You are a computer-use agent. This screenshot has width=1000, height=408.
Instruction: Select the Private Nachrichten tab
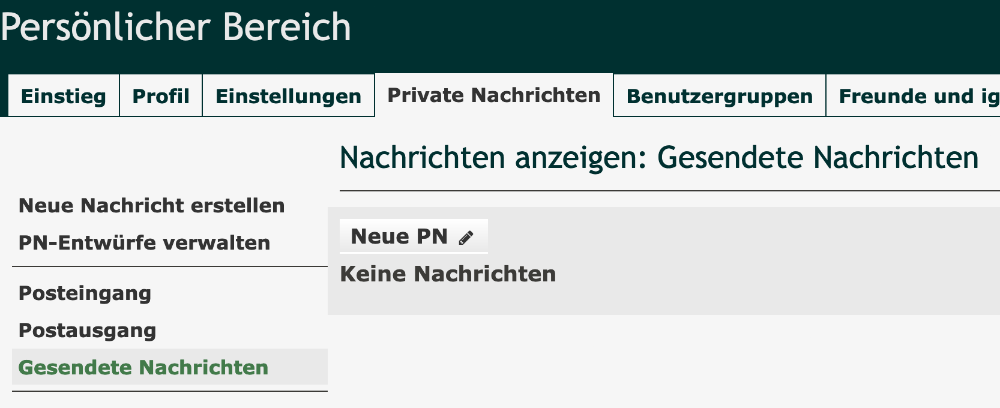pos(494,95)
